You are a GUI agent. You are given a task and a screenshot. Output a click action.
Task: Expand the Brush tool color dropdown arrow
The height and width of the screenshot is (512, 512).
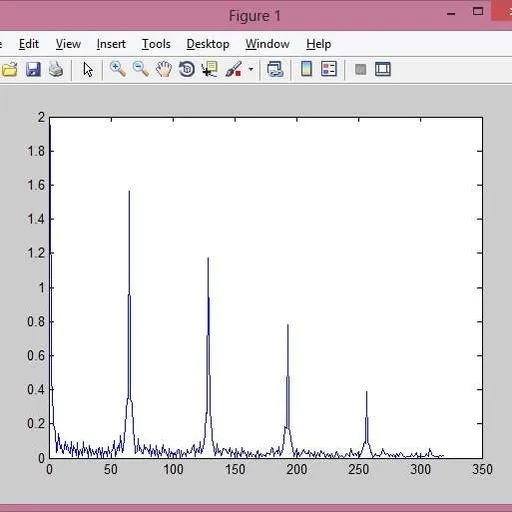pos(251,69)
